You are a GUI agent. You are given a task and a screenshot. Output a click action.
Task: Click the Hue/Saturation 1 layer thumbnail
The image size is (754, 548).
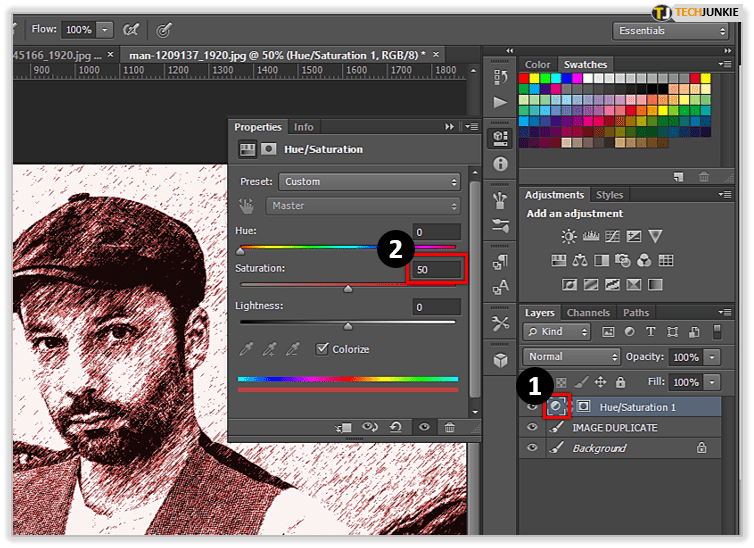click(556, 407)
